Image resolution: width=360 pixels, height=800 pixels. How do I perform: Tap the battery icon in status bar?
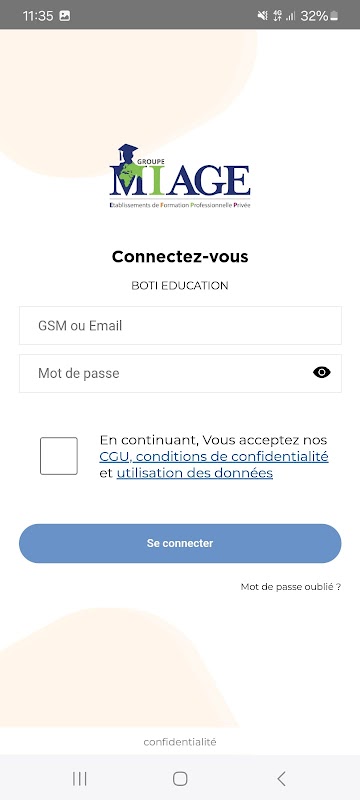click(x=334, y=16)
